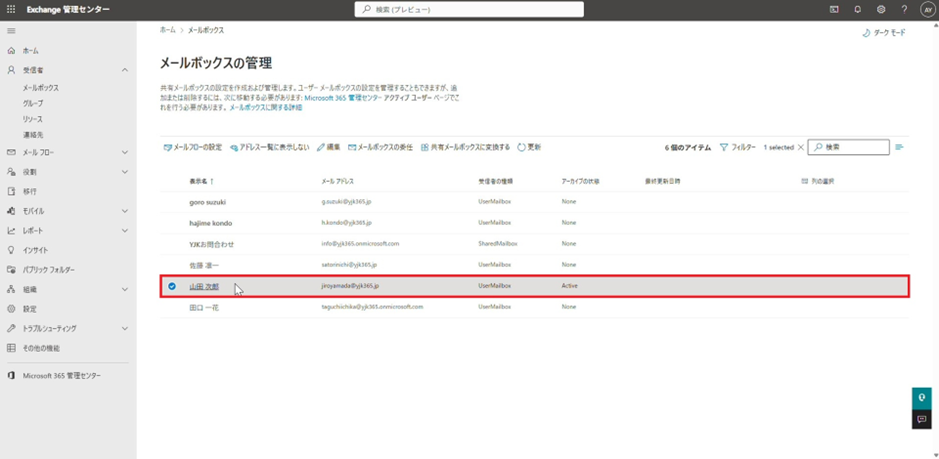Open the AY account avatar
Viewport: 939px width, 459px height.
coord(926,10)
